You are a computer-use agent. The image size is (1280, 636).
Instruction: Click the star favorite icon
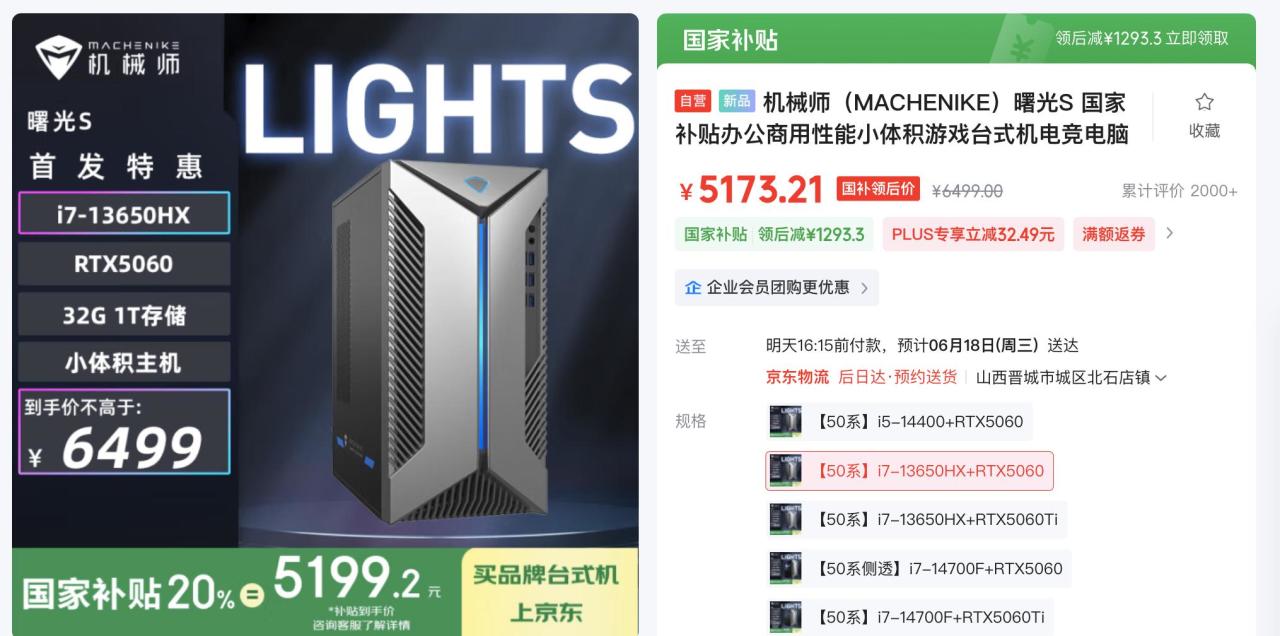tap(1204, 102)
